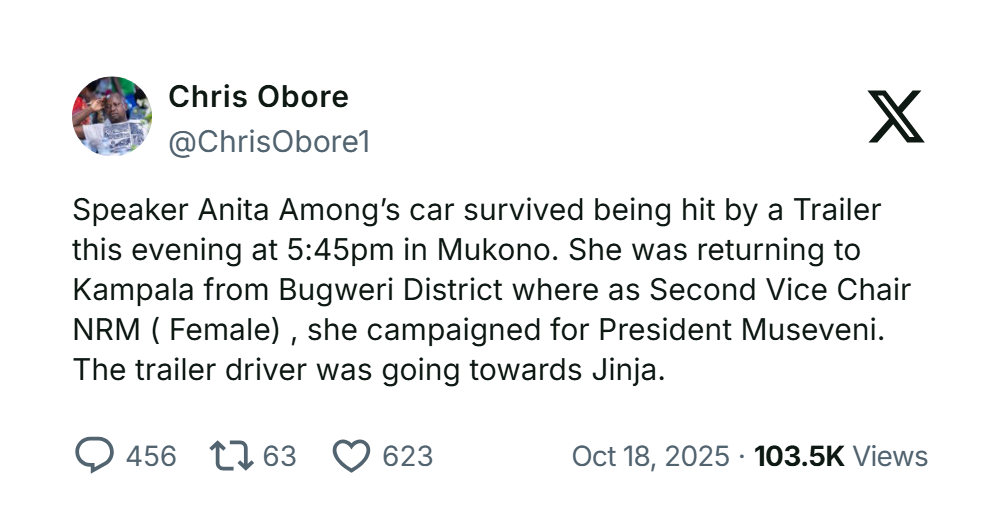Click the 456 replies count
Viewport: 996px width, 509px height.
coord(151,456)
